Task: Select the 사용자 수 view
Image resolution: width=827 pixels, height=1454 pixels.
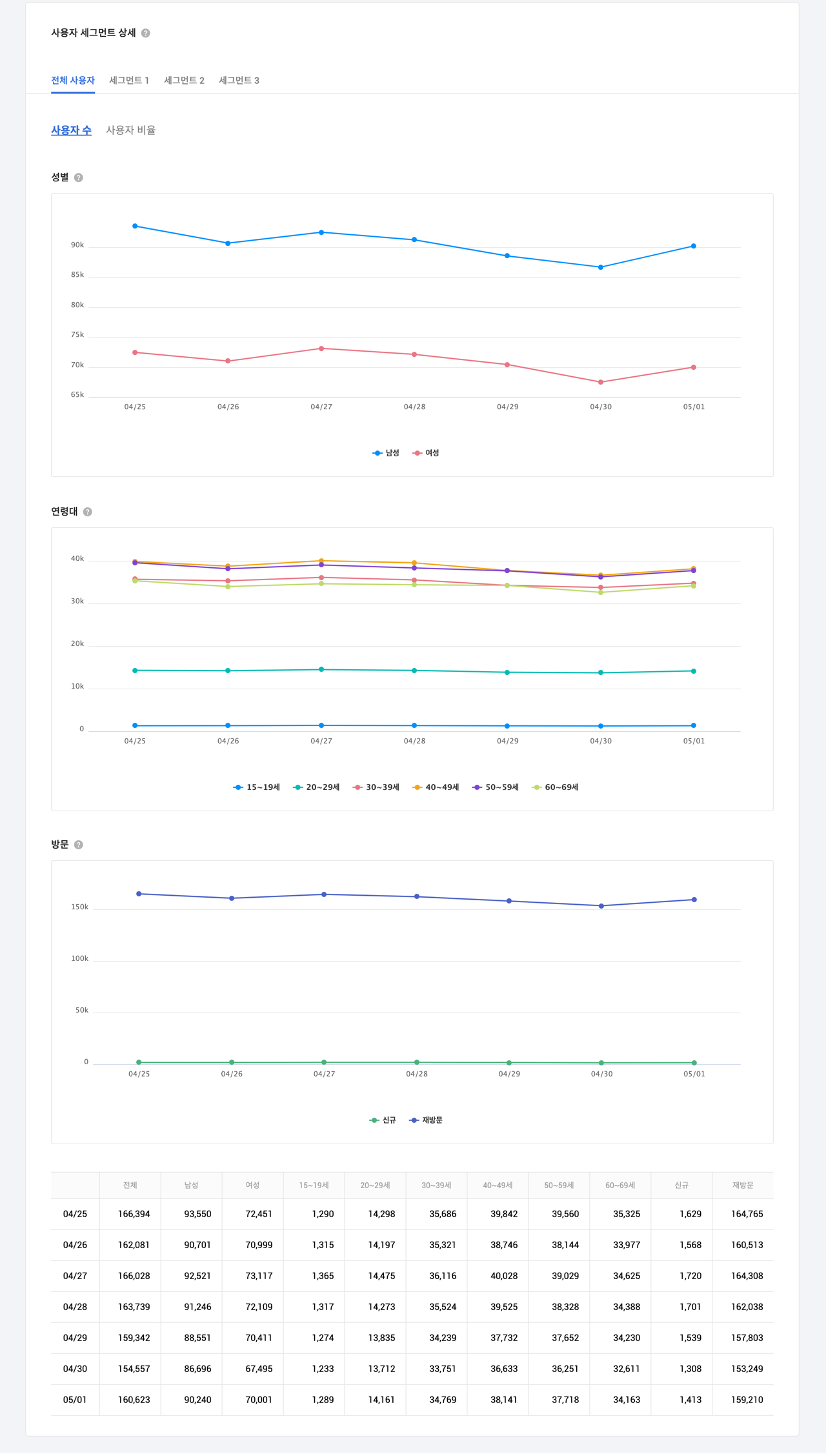Action: (71, 130)
